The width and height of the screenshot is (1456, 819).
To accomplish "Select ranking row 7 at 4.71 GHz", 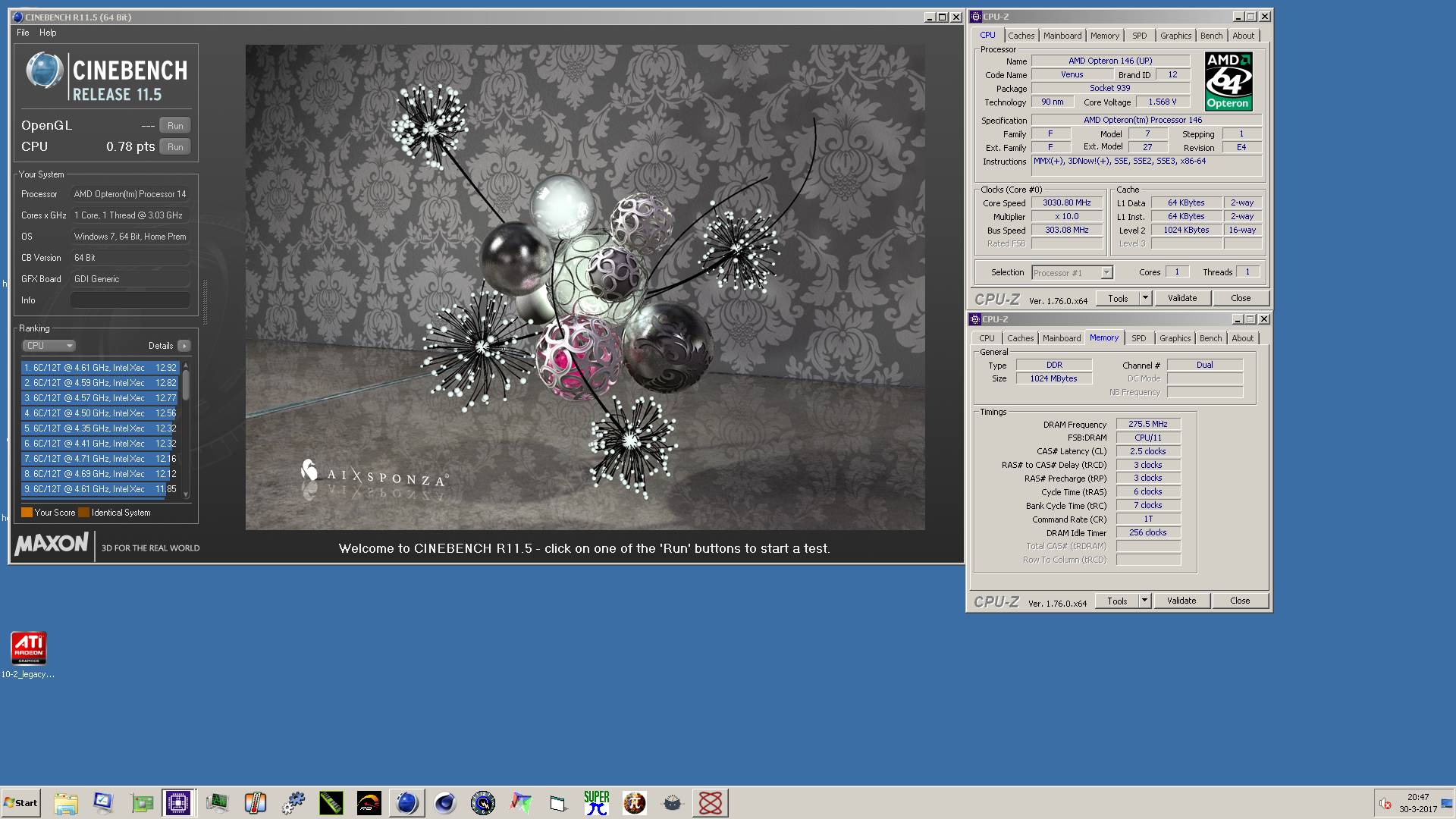I will click(x=100, y=459).
